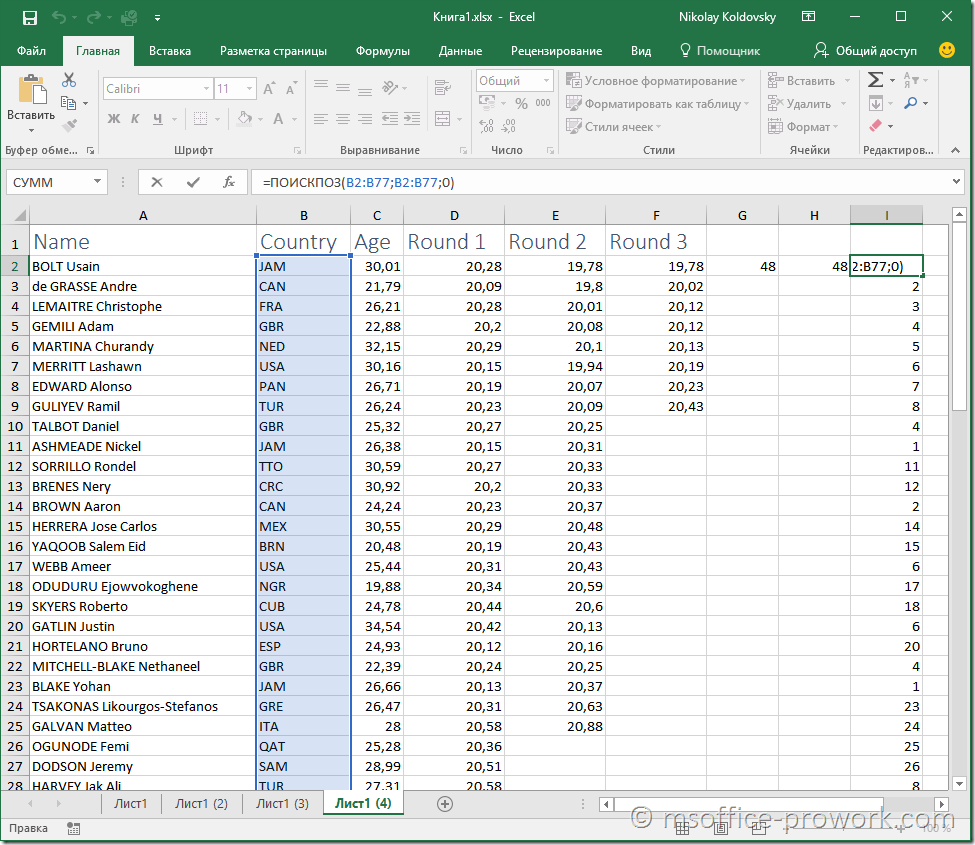Click the text orientation icon
Image resolution: width=975 pixels, height=845 pixels.
click(390, 88)
